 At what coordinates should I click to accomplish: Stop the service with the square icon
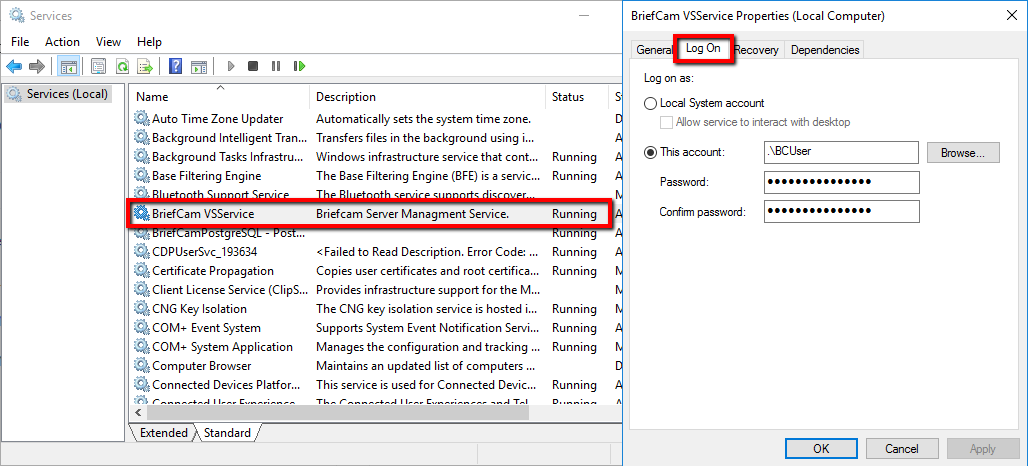click(x=253, y=66)
